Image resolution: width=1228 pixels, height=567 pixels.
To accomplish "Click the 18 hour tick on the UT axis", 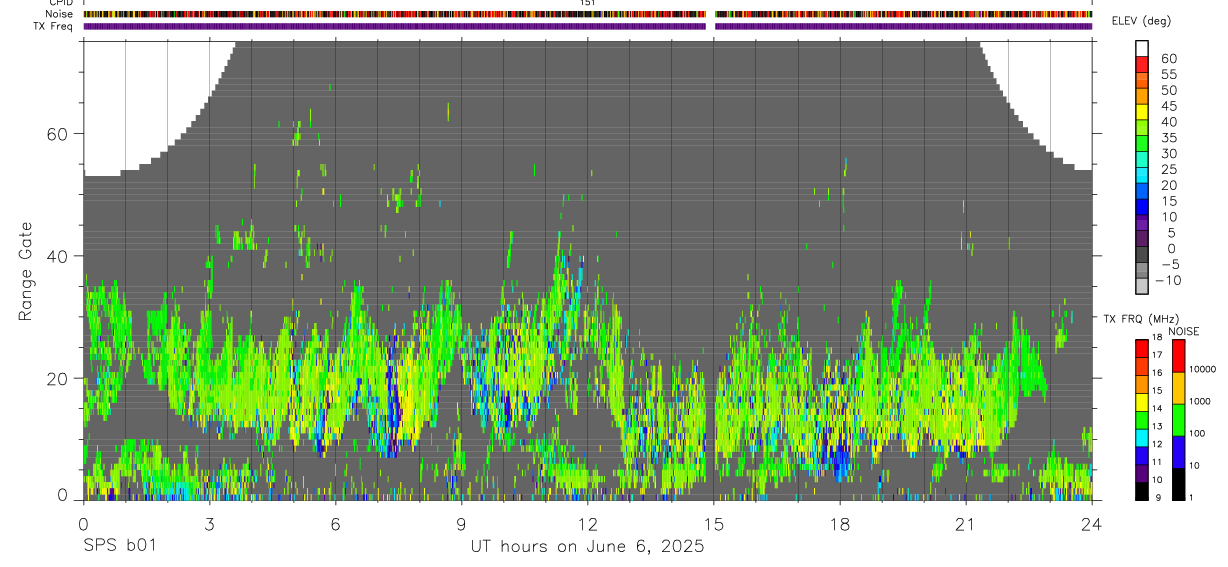I will pos(840,523).
